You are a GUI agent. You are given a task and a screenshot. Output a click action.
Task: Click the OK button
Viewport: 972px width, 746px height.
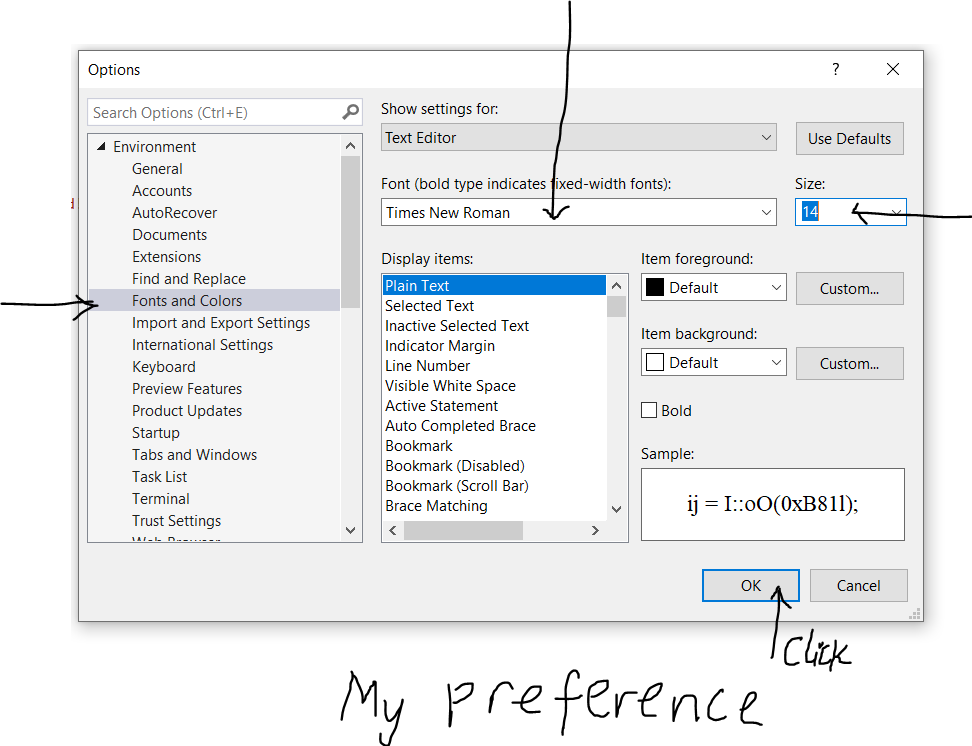pos(751,585)
